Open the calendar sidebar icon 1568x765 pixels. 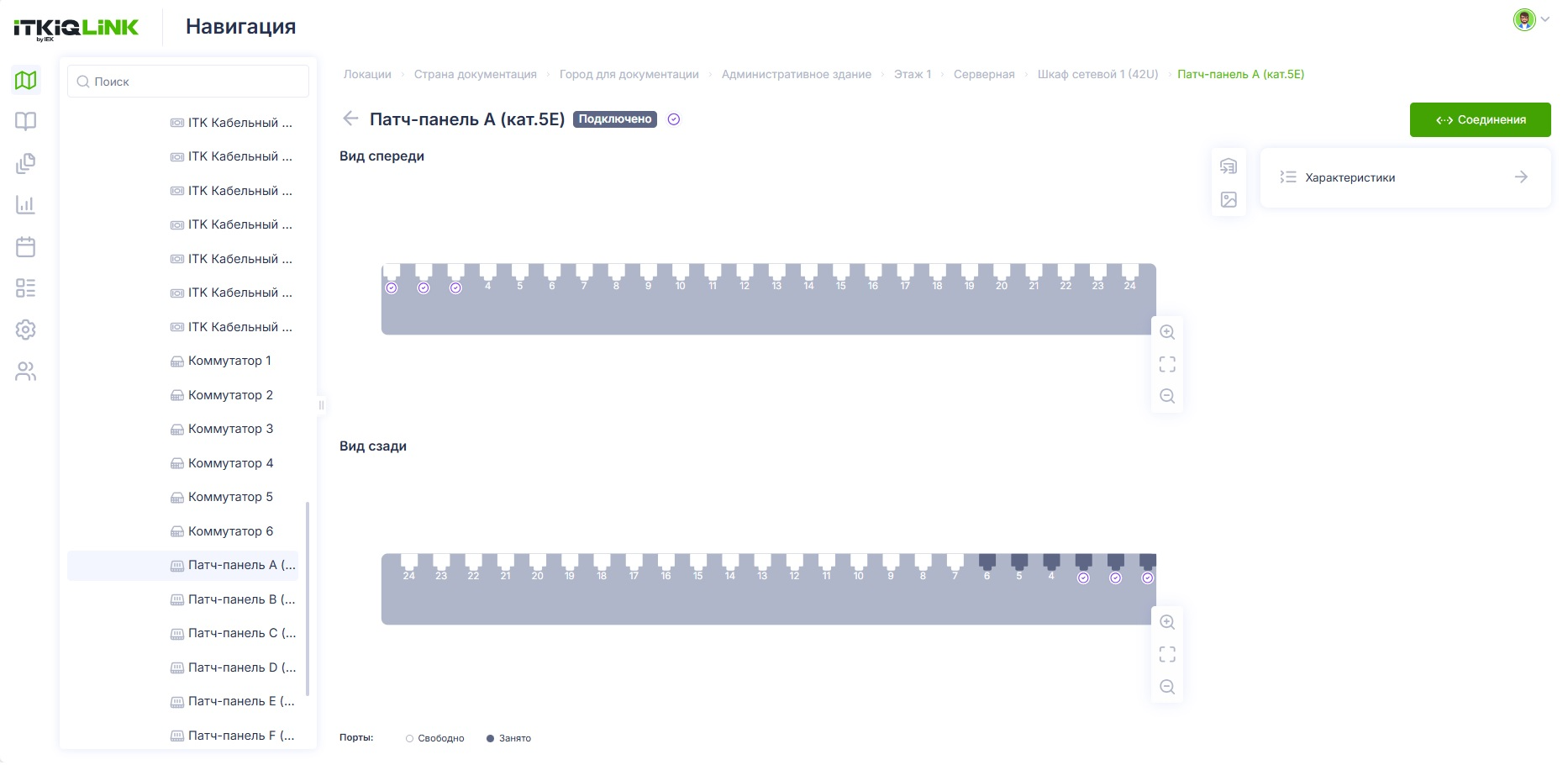pyautogui.click(x=26, y=246)
